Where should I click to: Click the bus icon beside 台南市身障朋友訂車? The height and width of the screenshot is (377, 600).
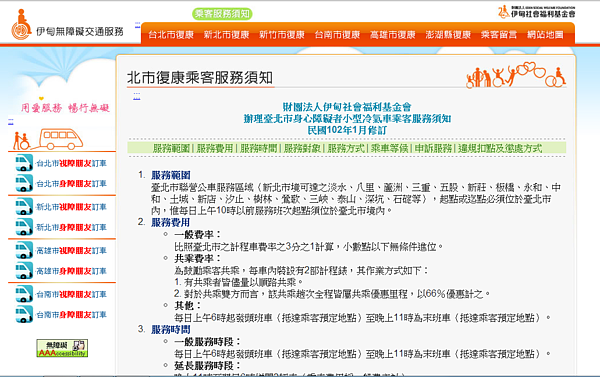coord(24,314)
